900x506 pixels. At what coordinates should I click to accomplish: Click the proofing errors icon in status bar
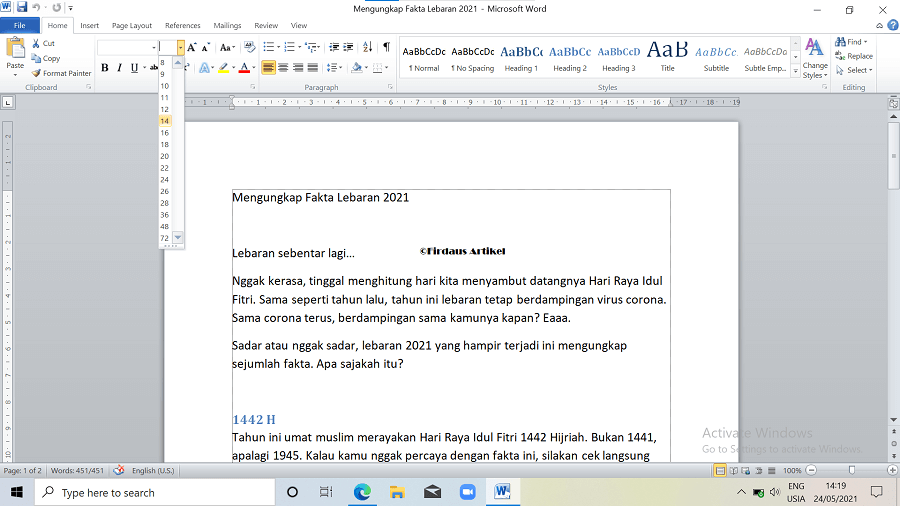(x=119, y=470)
